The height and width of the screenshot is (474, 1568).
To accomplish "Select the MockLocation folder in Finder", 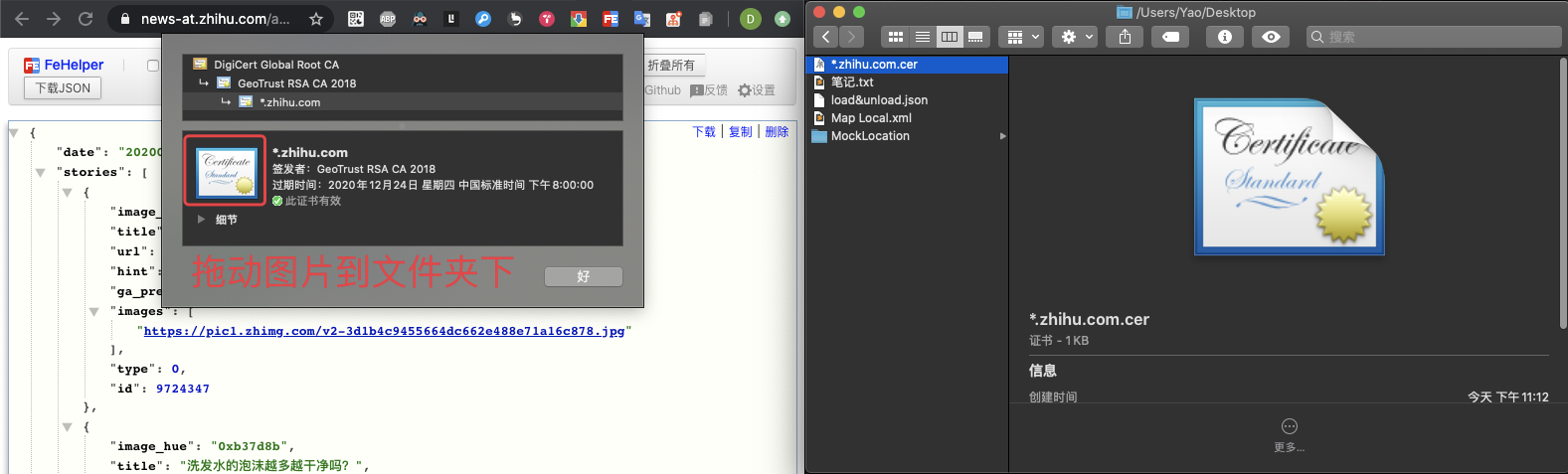I will pyautogui.click(x=908, y=136).
